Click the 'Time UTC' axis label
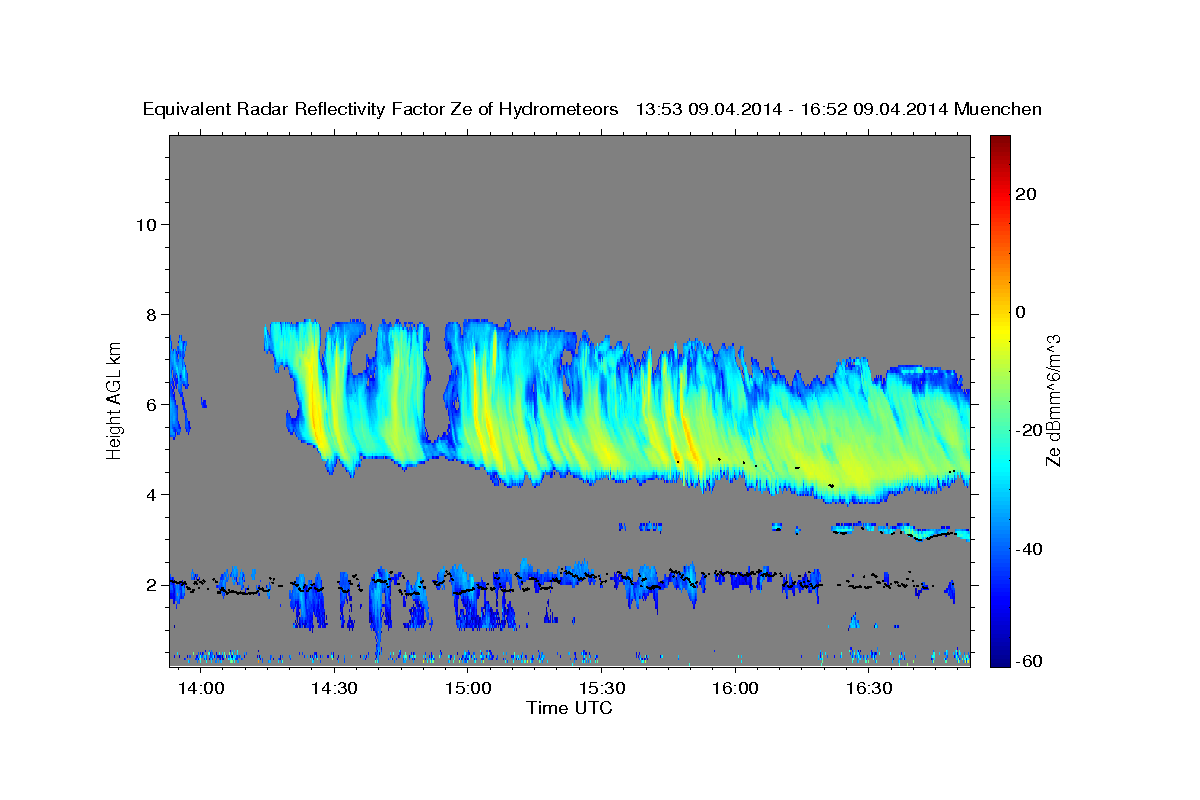1200x800 pixels. tap(569, 708)
